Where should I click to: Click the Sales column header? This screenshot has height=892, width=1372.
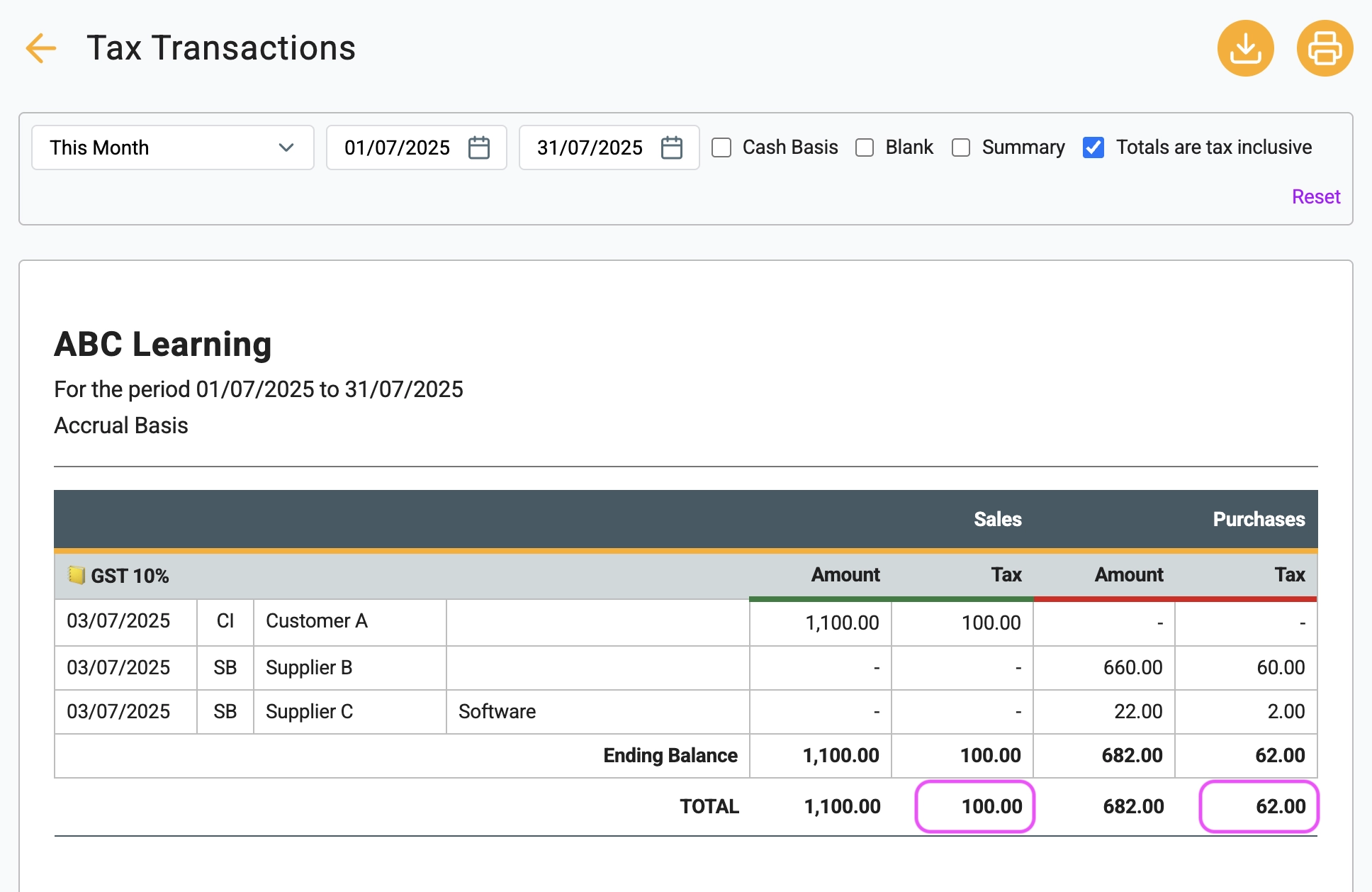[997, 520]
